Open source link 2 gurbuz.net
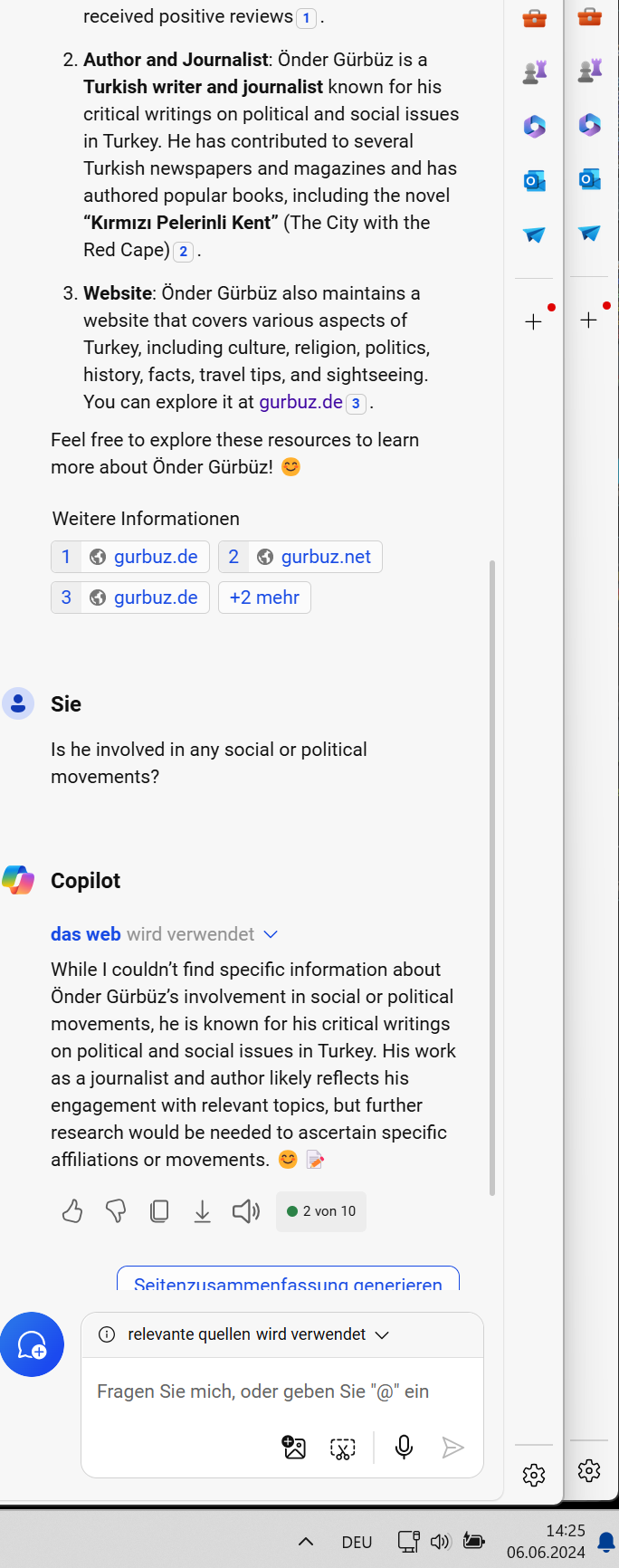This screenshot has width=619, height=1568. [x=300, y=557]
